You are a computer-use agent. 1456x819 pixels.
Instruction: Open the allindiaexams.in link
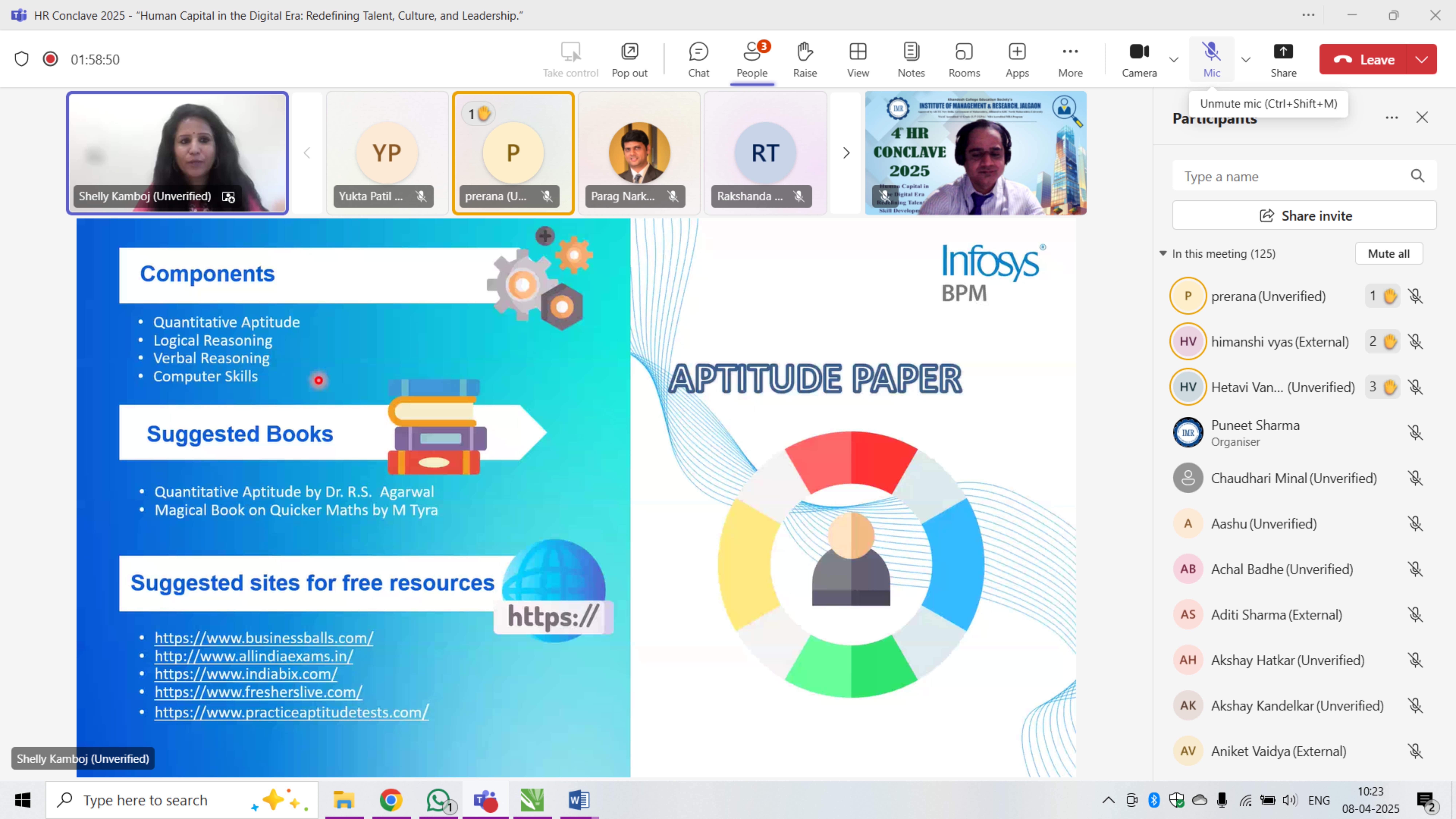[254, 656]
